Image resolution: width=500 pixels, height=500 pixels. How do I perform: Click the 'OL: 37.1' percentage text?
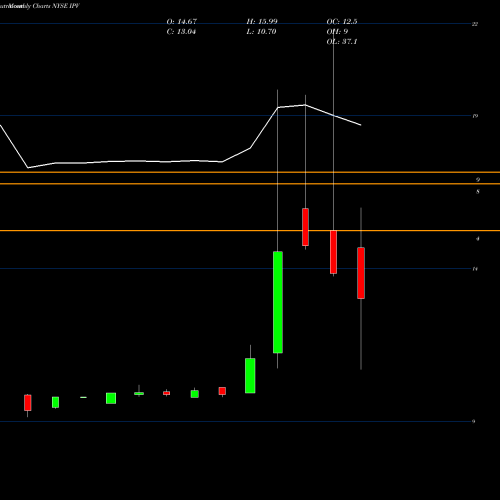(342, 42)
